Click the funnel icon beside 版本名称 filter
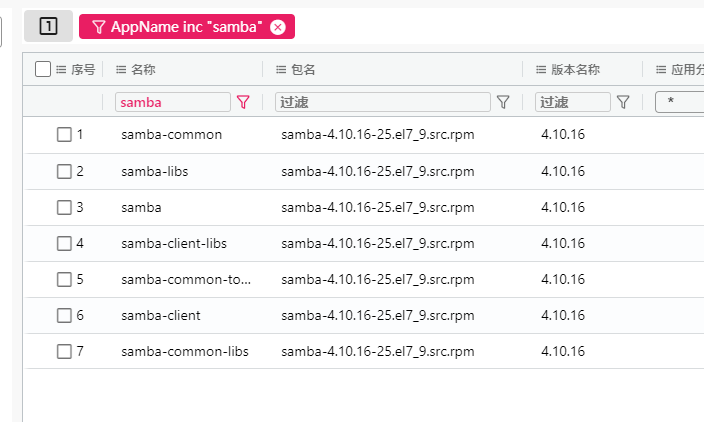The width and height of the screenshot is (704, 422). point(623,102)
